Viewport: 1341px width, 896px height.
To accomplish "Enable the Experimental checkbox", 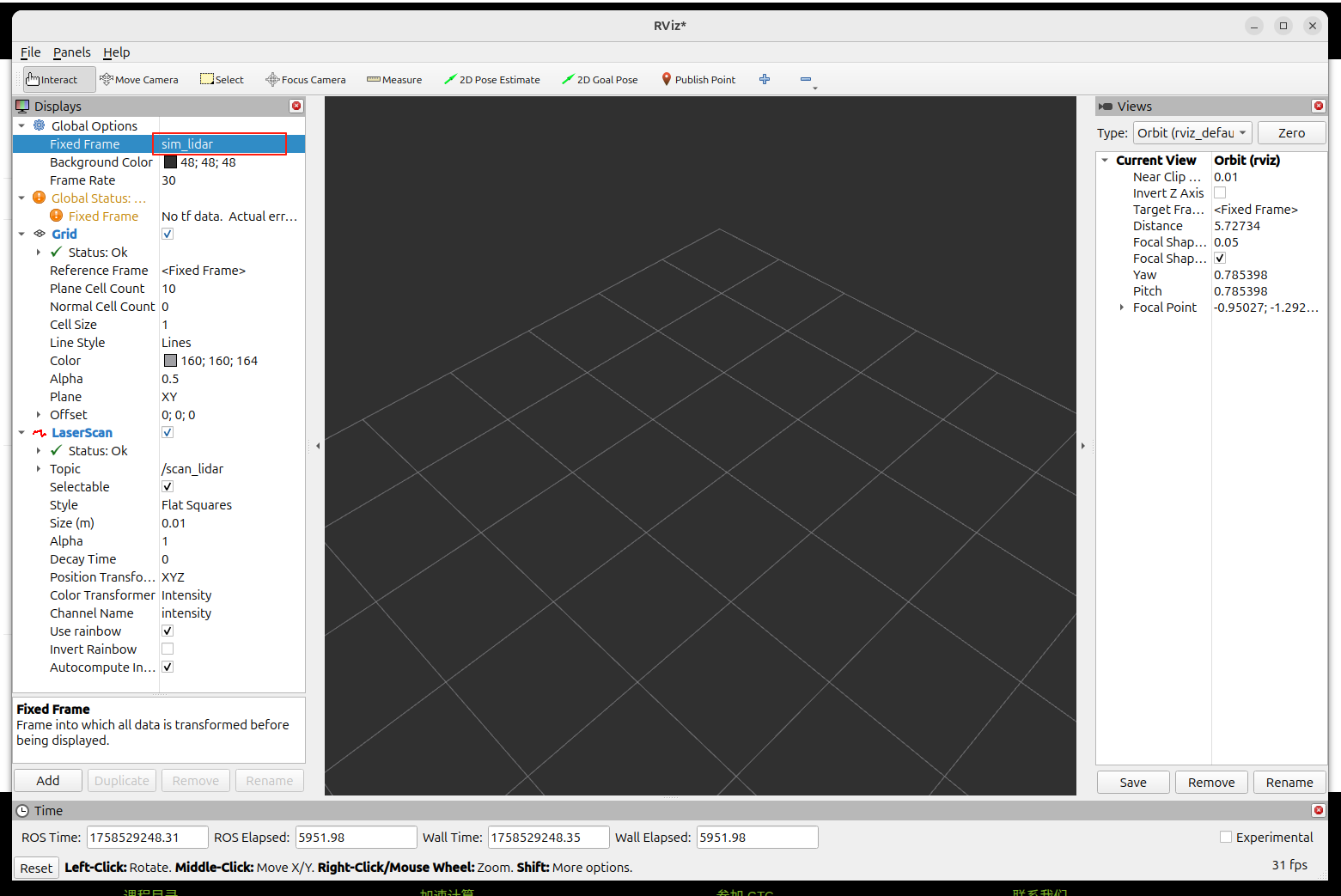I will tap(1226, 837).
